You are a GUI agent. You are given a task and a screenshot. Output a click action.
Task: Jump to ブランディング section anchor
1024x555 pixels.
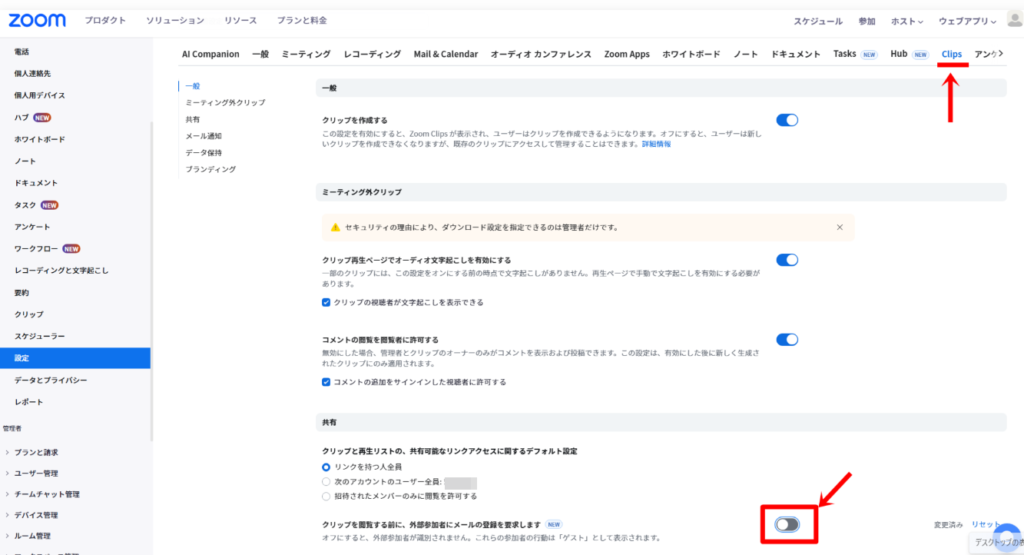[x=211, y=169]
